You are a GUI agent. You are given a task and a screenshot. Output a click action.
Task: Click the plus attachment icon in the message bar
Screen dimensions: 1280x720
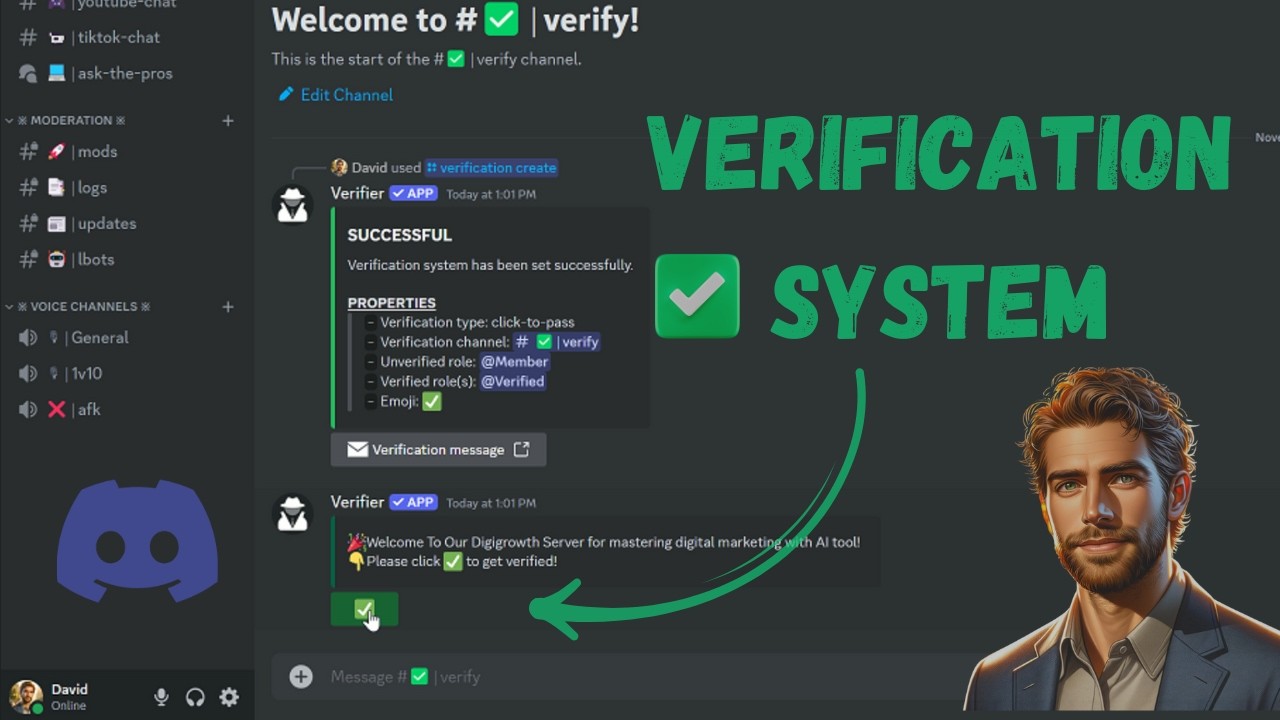pos(301,677)
